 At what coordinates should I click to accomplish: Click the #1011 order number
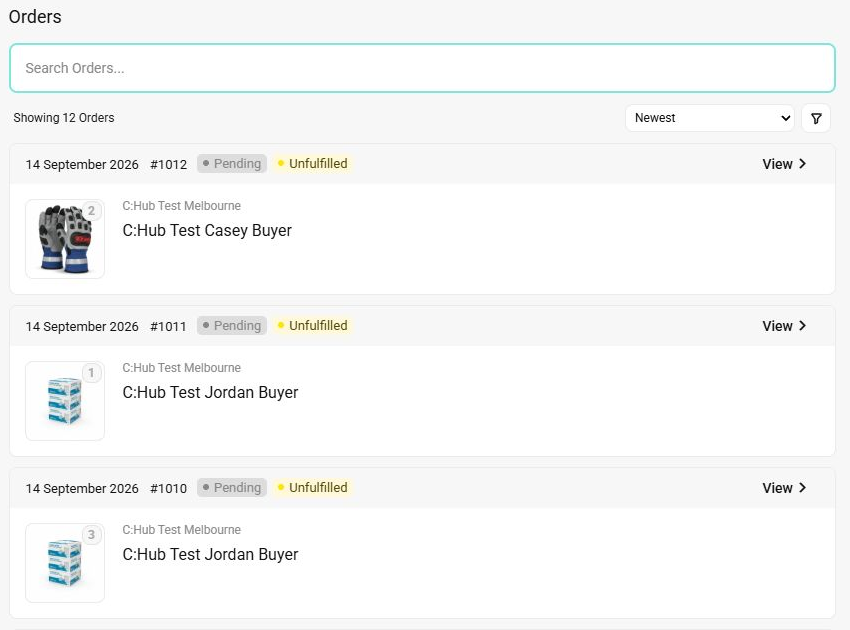(169, 326)
